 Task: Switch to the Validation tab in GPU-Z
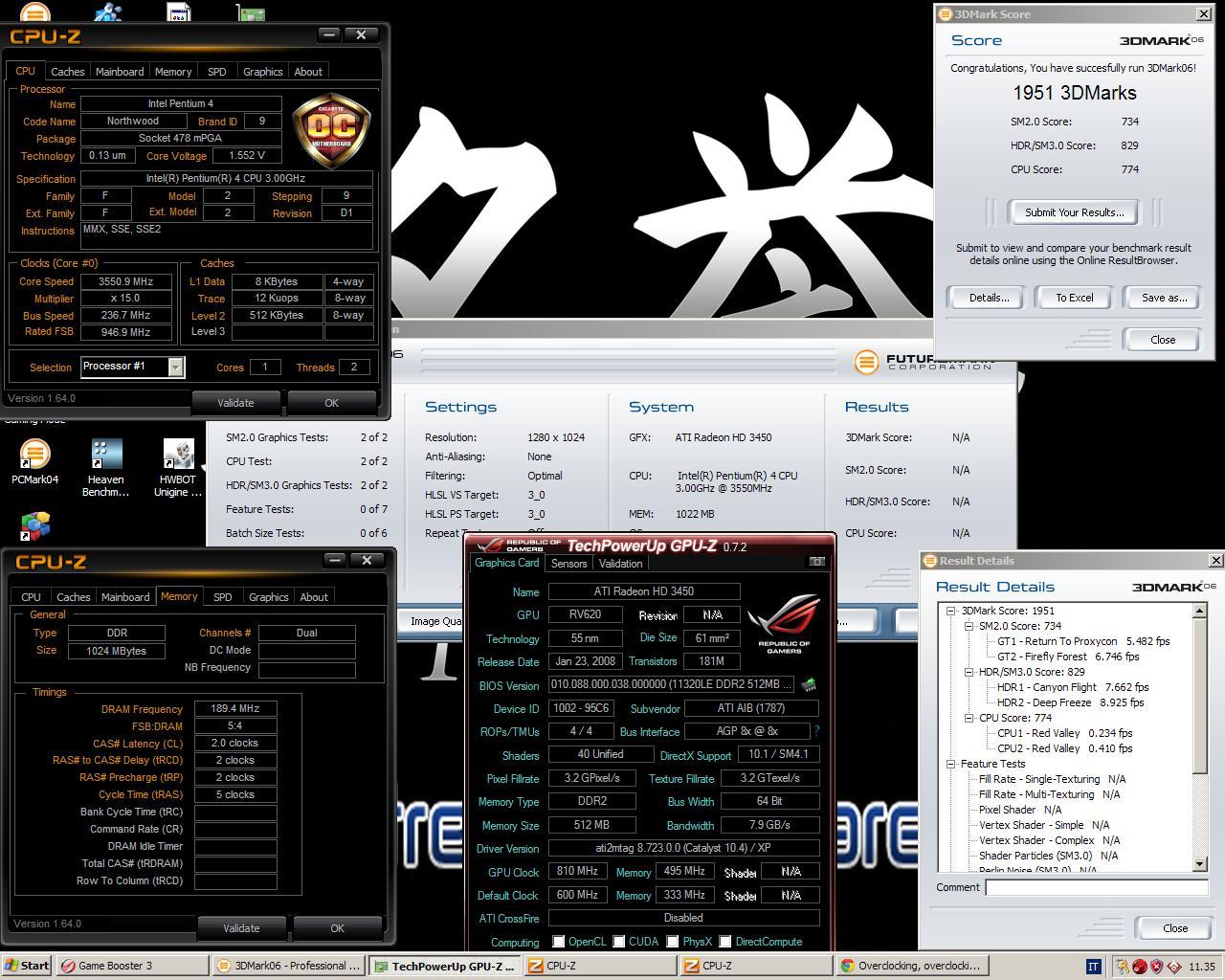[x=620, y=564]
